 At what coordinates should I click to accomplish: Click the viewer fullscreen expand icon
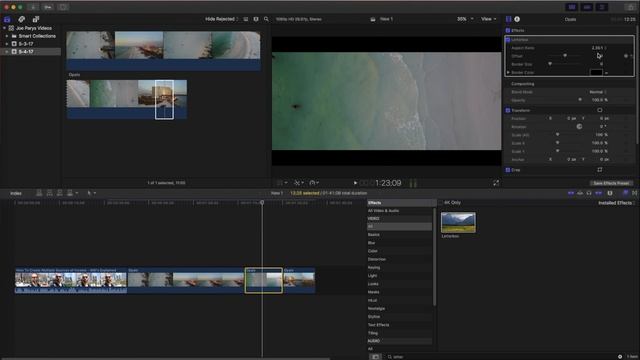[x=496, y=183]
